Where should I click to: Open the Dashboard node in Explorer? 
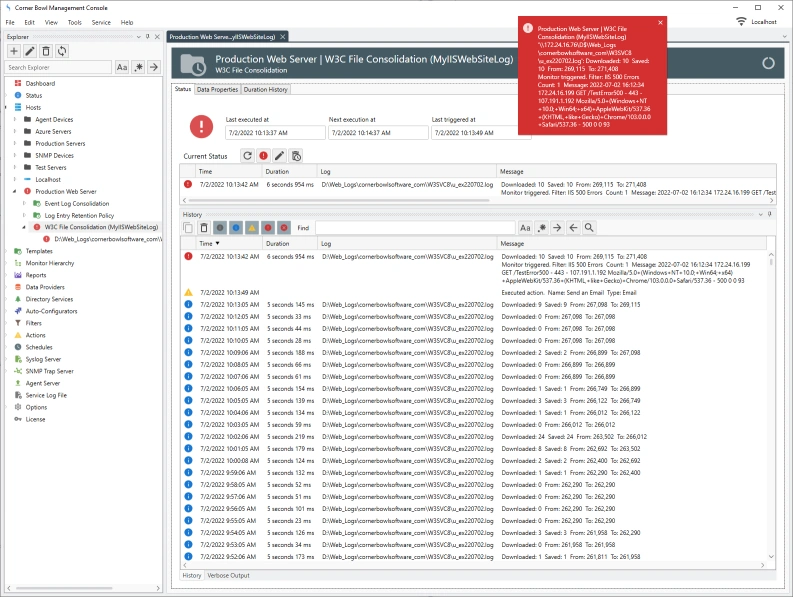click(x=40, y=83)
